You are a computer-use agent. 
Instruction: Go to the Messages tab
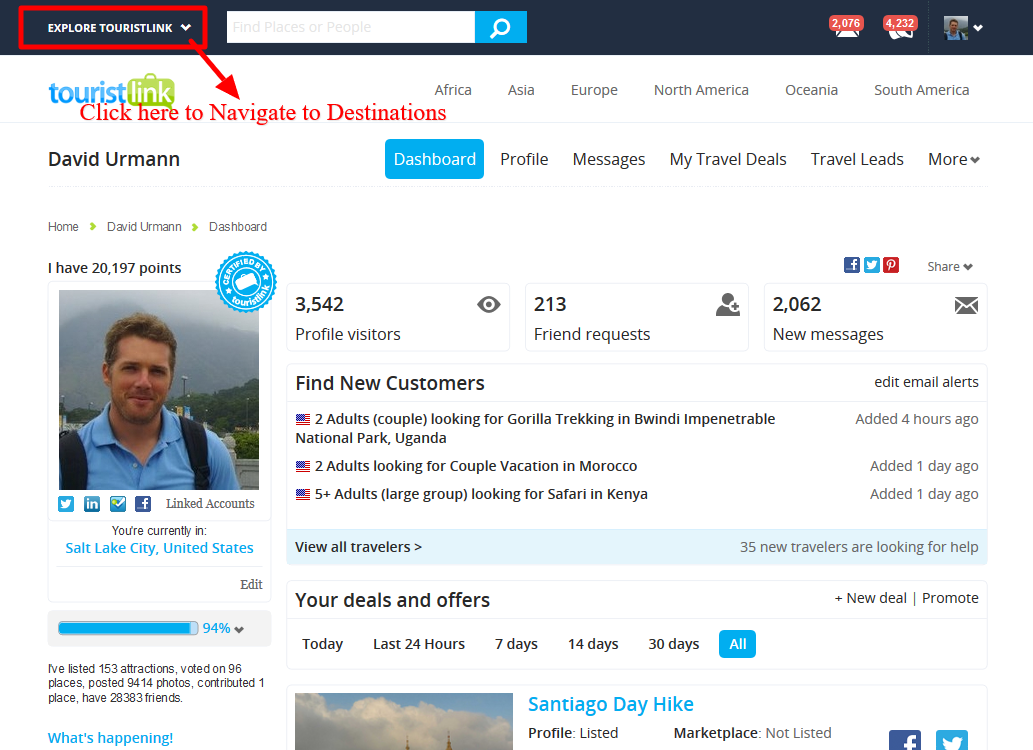click(609, 159)
